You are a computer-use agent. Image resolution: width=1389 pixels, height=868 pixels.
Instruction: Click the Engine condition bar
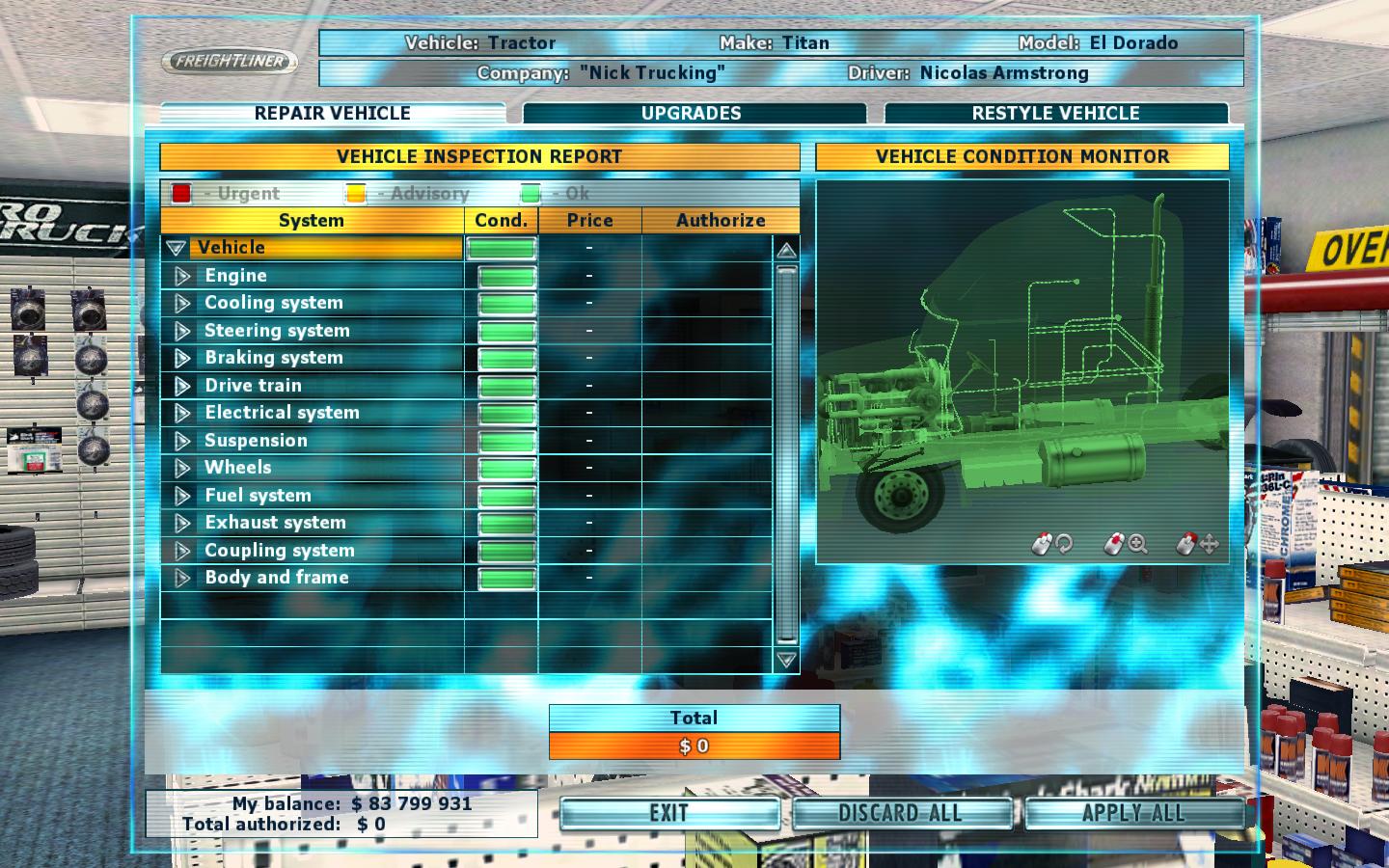coord(507,277)
